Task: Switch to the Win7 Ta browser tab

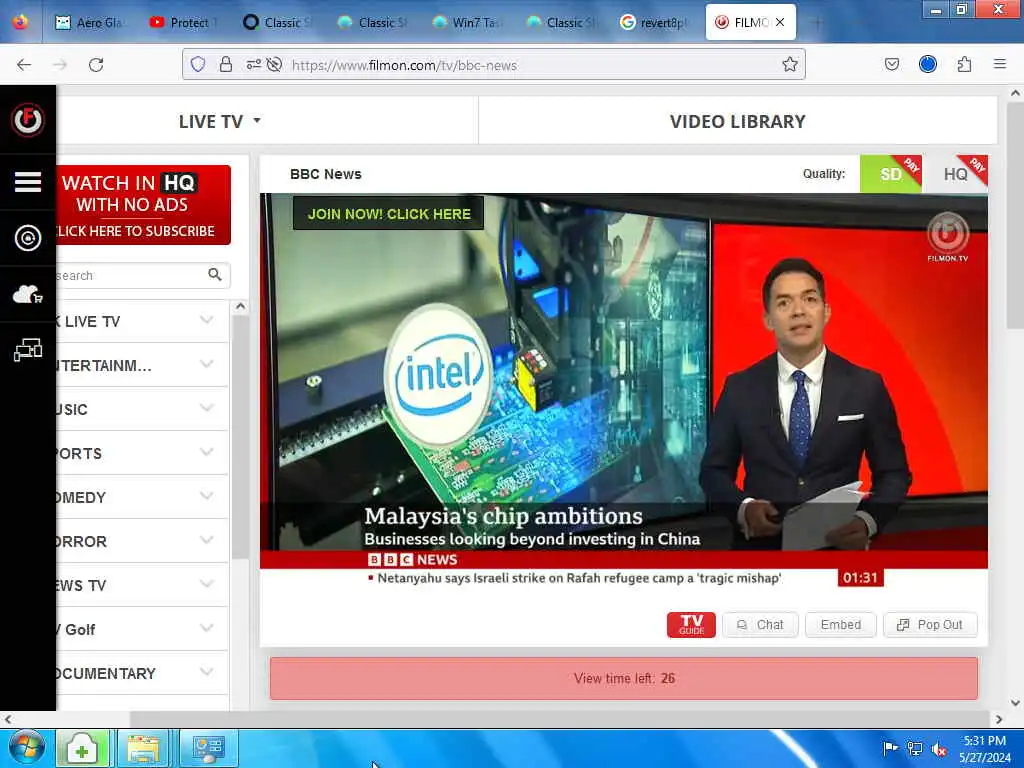Action: click(468, 22)
